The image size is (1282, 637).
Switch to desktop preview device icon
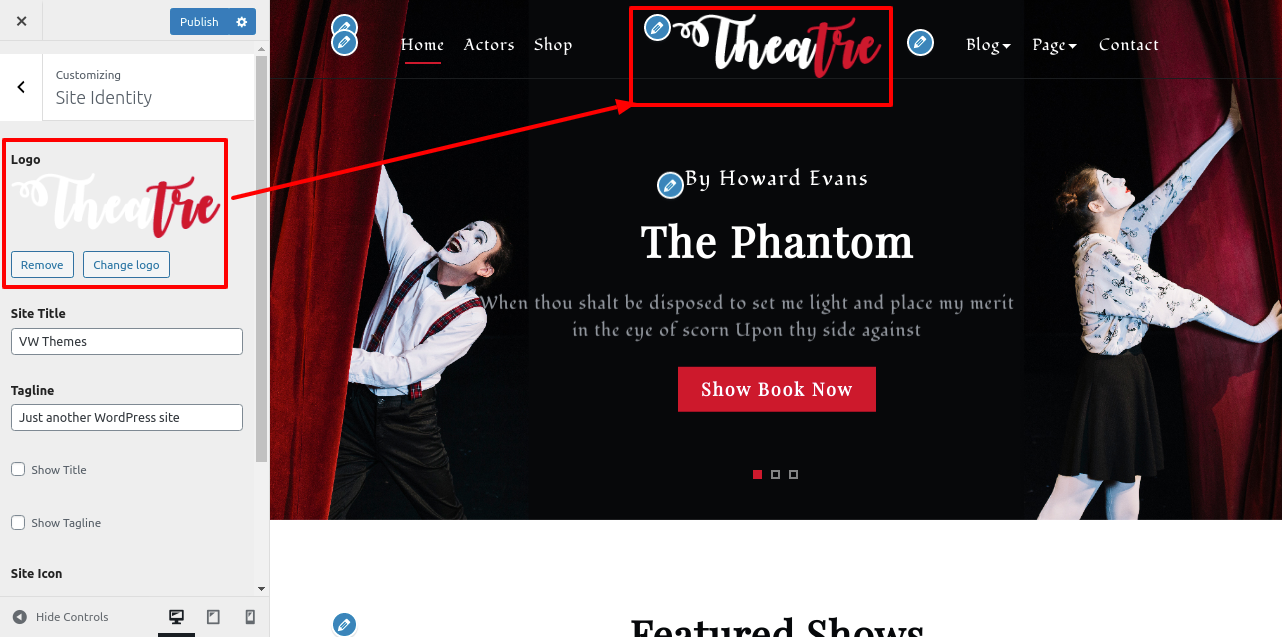[x=176, y=617]
